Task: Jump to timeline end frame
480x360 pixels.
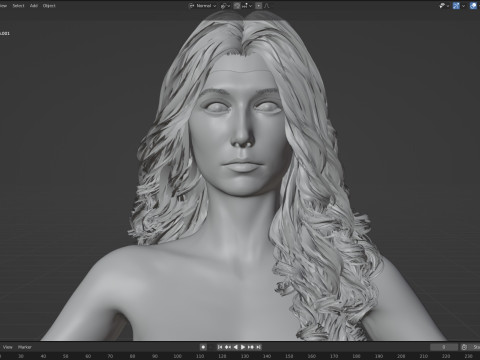Action: coord(259,347)
